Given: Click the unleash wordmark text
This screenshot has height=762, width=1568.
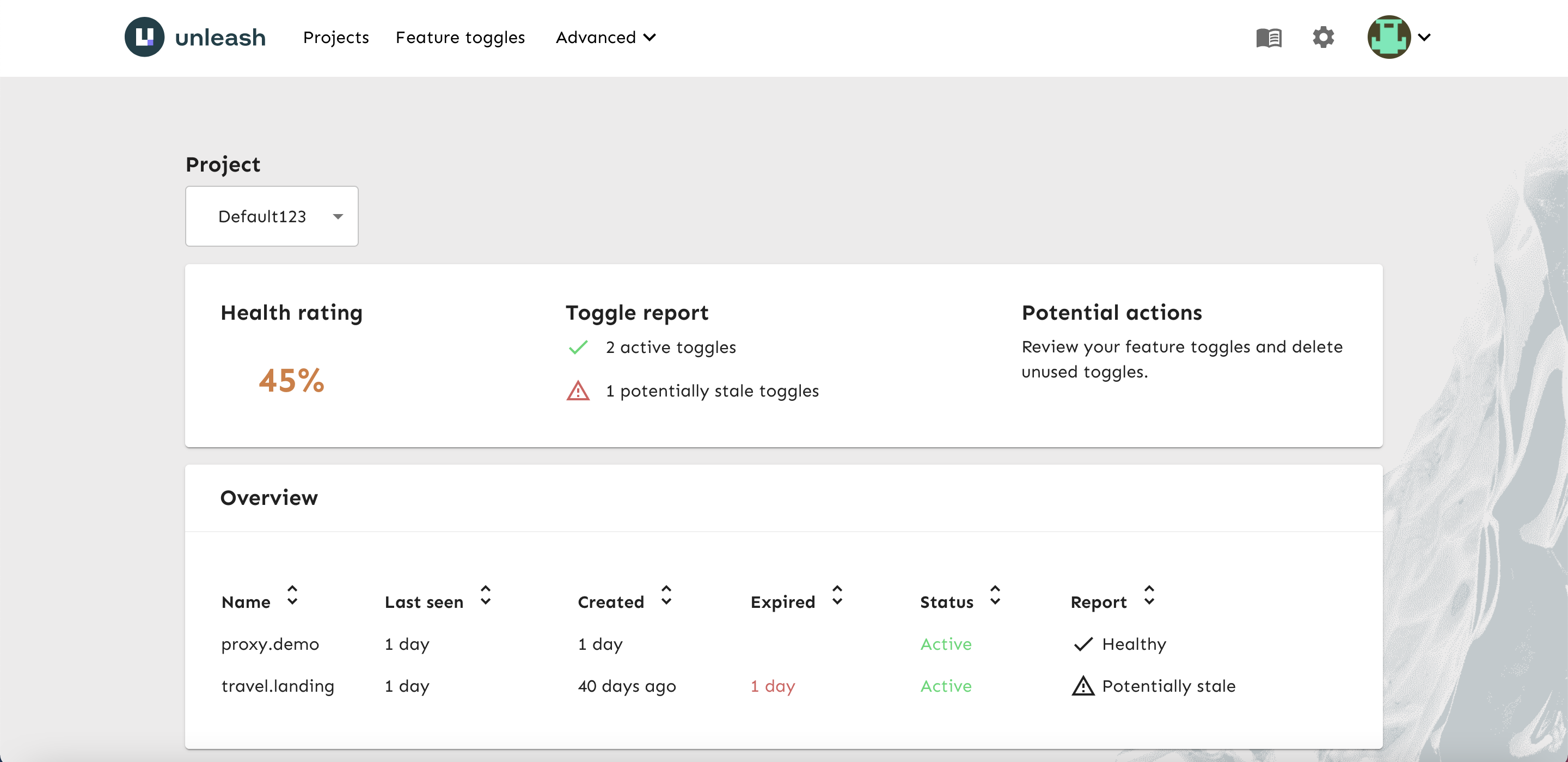Looking at the screenshot, I should tap(220, 38).
